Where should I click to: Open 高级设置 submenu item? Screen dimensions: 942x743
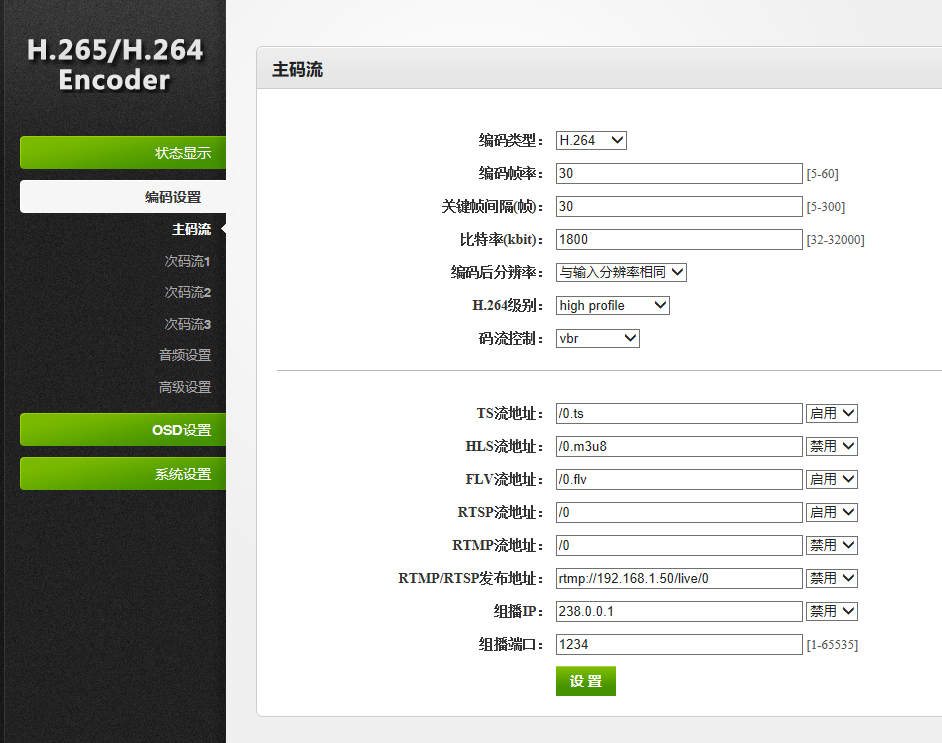pyautogui.click(x=185, y=387)
